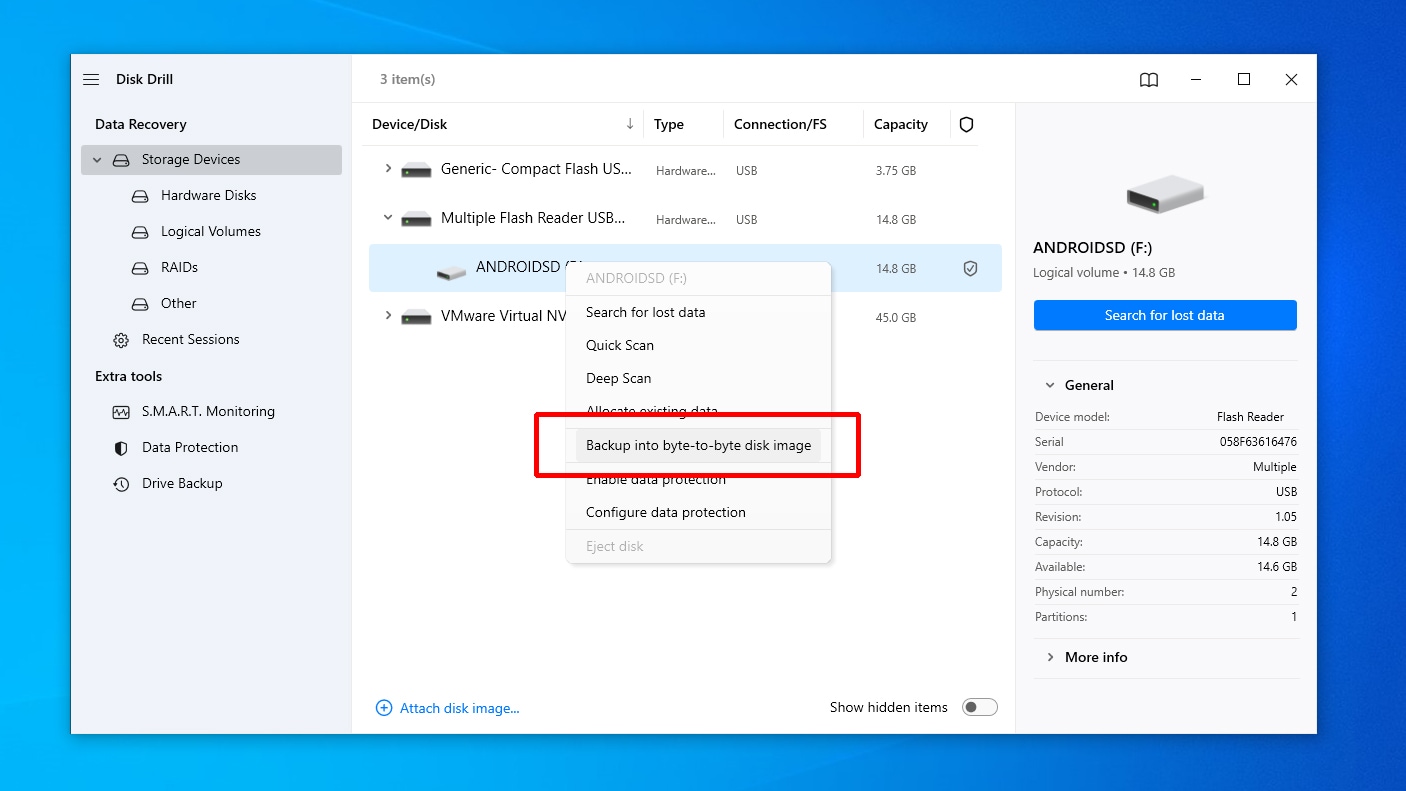Click the RAIDs disk icon

point(141,268)
